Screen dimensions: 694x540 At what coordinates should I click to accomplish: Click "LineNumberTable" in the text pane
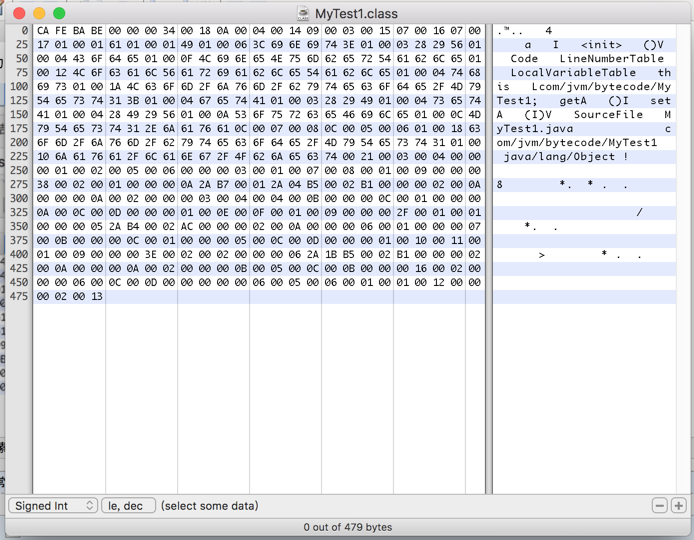click(x=612, y=58)
